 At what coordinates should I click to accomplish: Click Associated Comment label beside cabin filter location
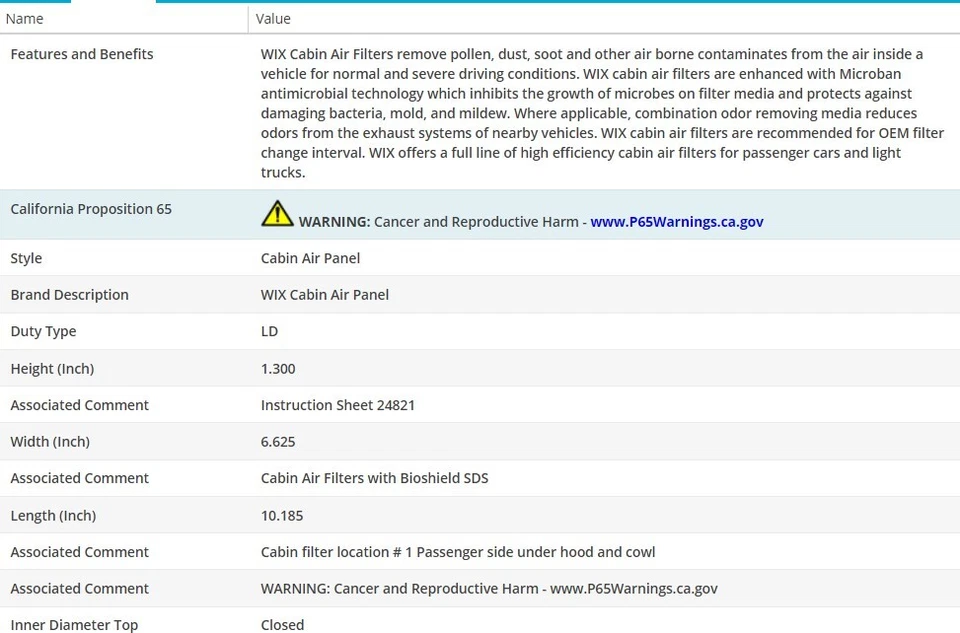80,552
